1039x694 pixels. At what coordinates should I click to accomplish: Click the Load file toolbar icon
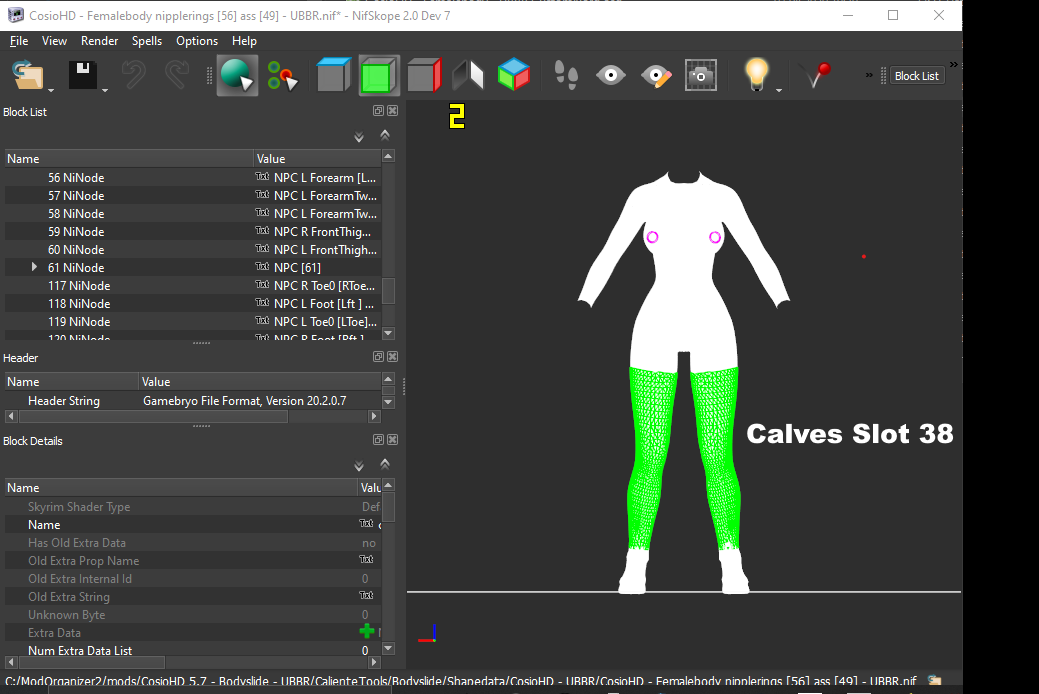[x=27, y=75]
